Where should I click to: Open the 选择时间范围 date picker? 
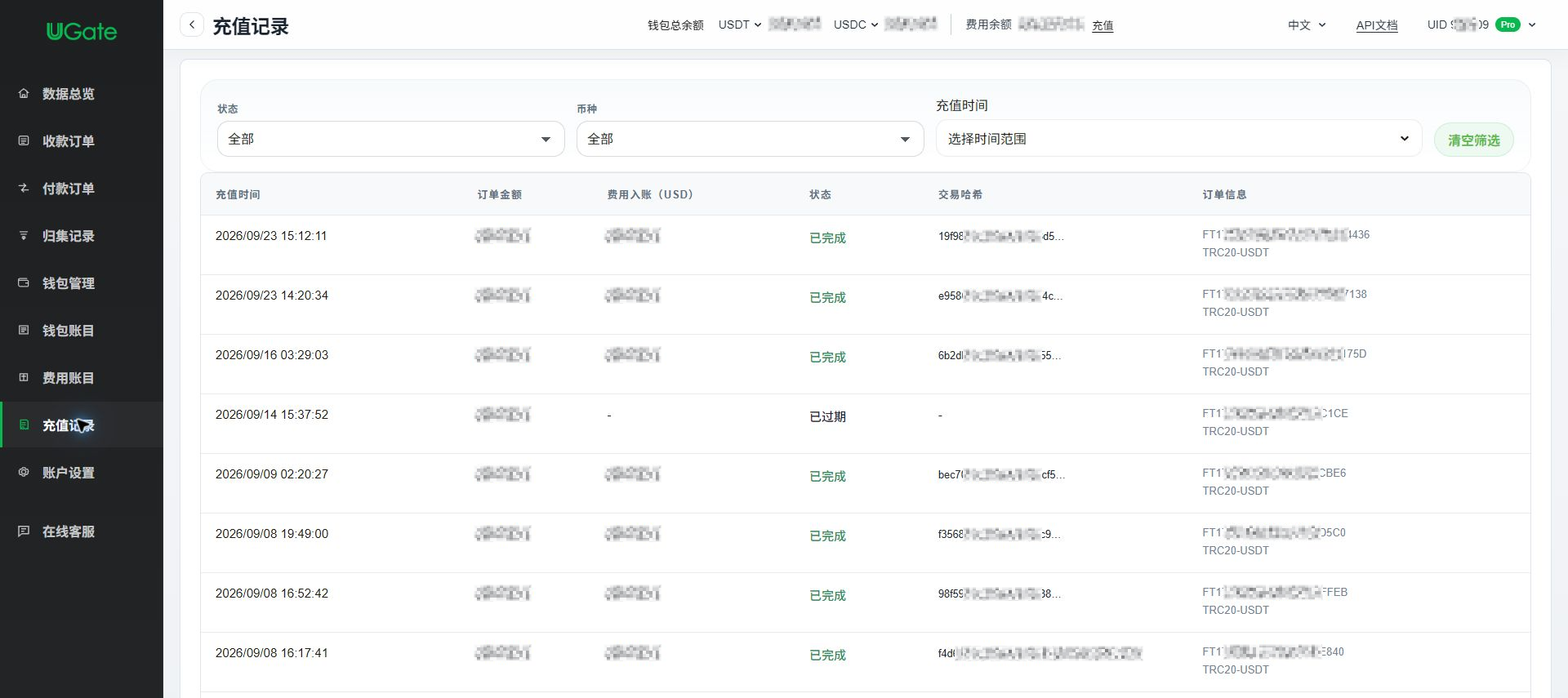click(1178, 139)
